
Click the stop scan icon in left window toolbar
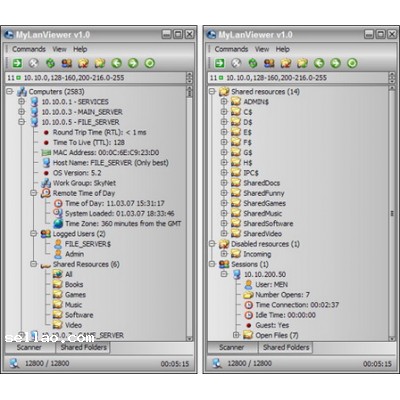click(33, 63)
